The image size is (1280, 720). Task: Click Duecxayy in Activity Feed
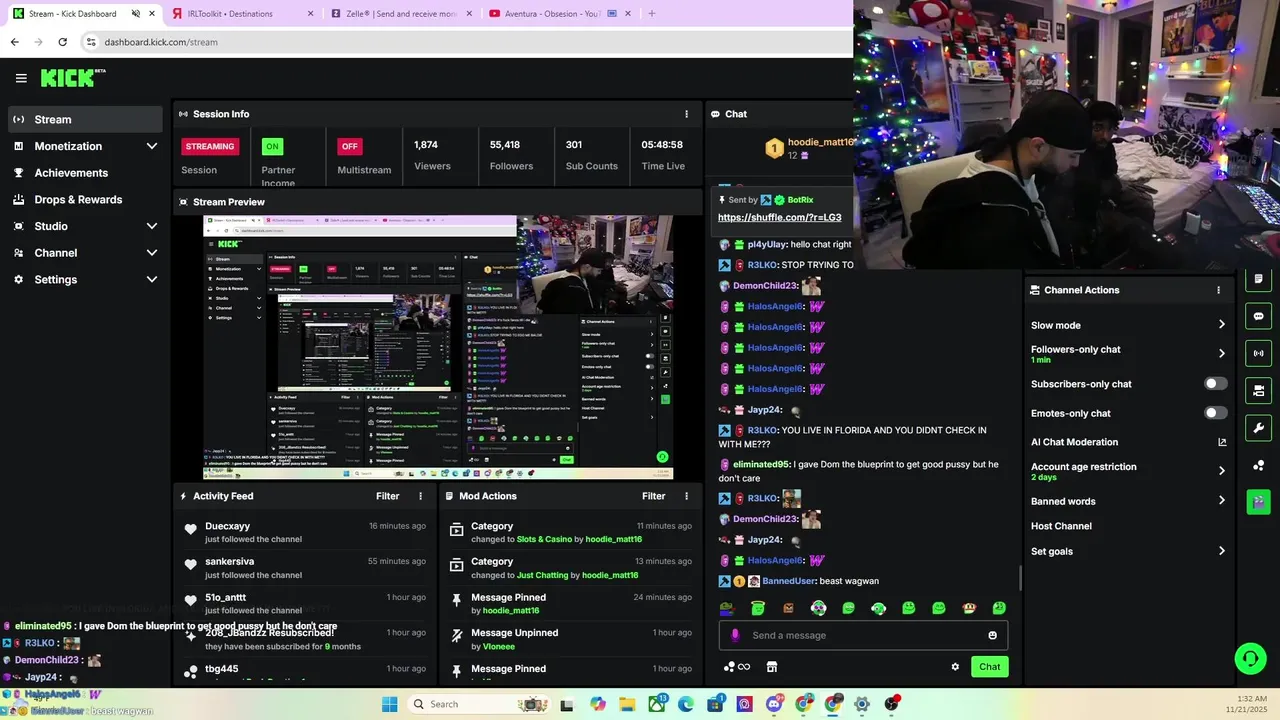(x=227, y=526)
